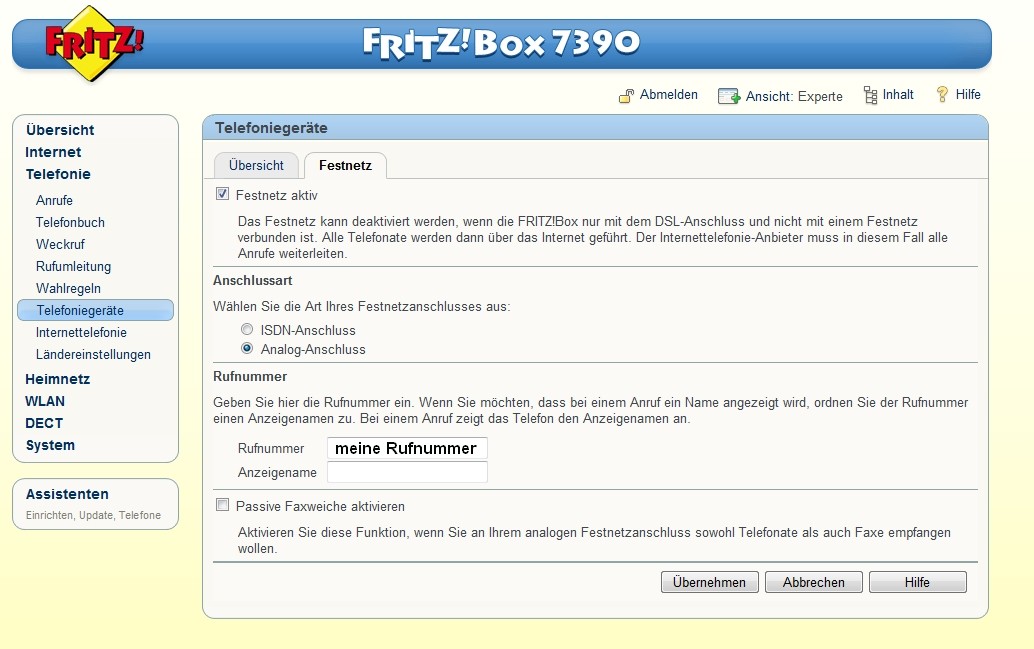
Task: Enable Passive Faxweiche aktivieren checkbox
Action: (x=223, y=506)
